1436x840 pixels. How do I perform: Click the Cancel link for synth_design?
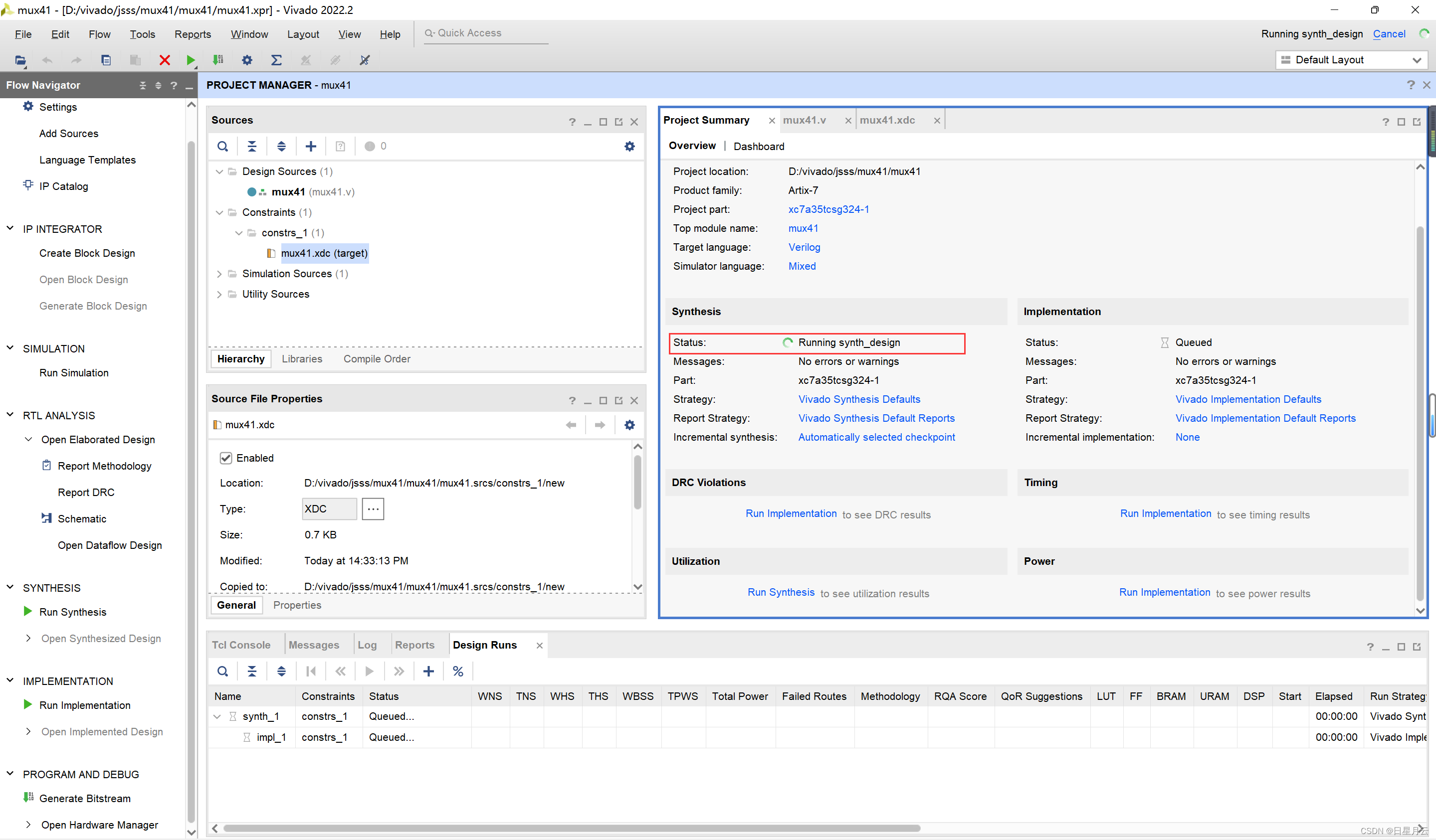1389,33
